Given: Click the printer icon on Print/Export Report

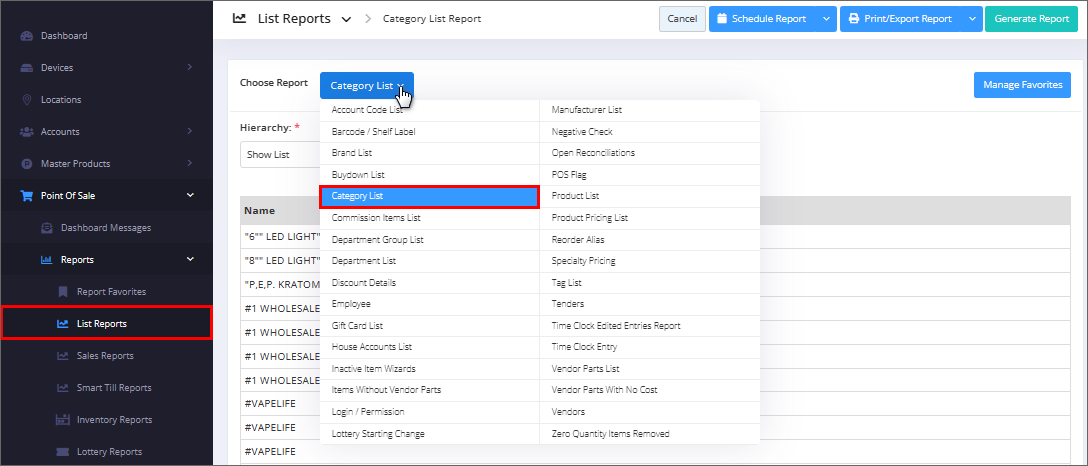Looking at the screenshot, I should (x=853, y=19).
